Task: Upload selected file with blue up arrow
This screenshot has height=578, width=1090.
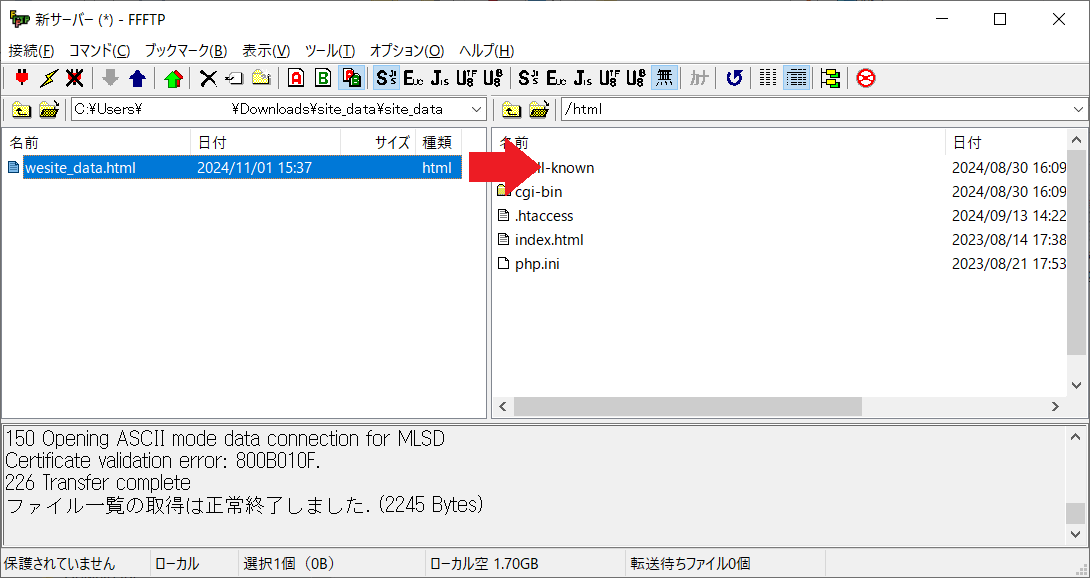Action: pos(137,78)
